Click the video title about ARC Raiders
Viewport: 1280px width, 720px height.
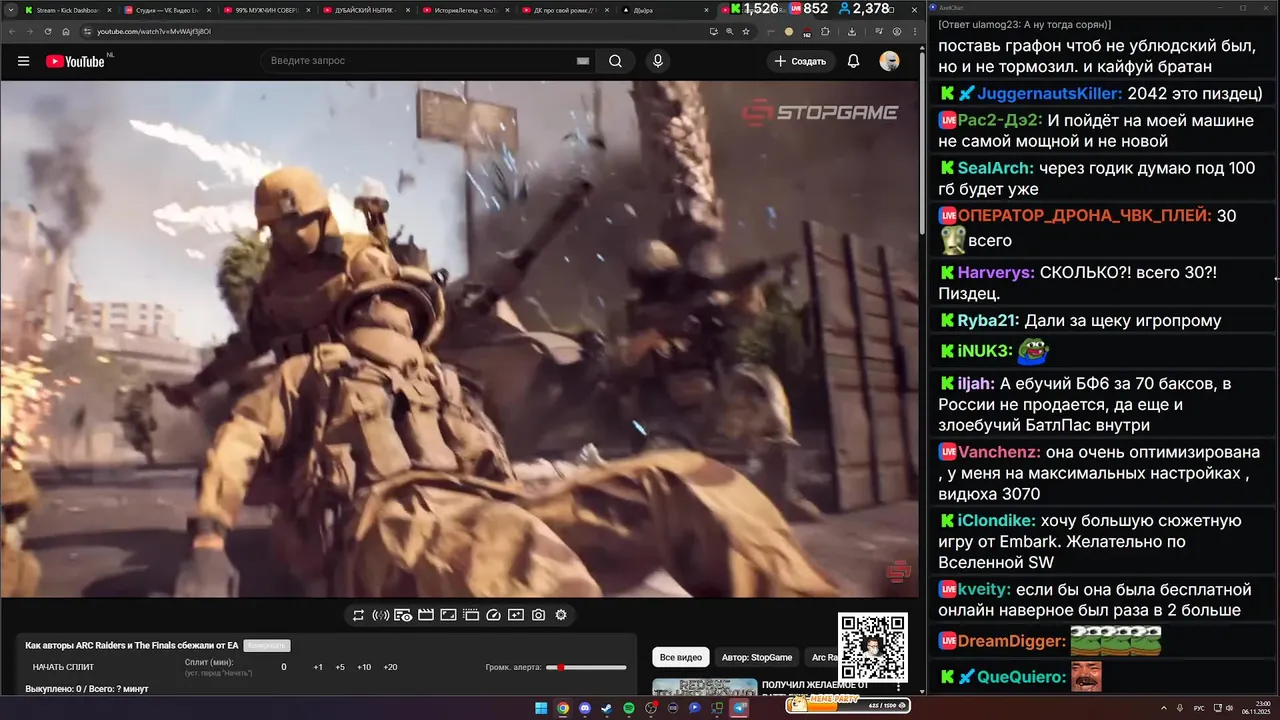[x=132, y=646]
